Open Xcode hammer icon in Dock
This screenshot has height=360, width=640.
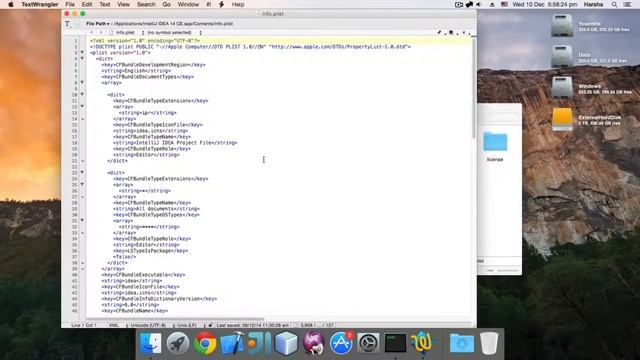(232, 343)
